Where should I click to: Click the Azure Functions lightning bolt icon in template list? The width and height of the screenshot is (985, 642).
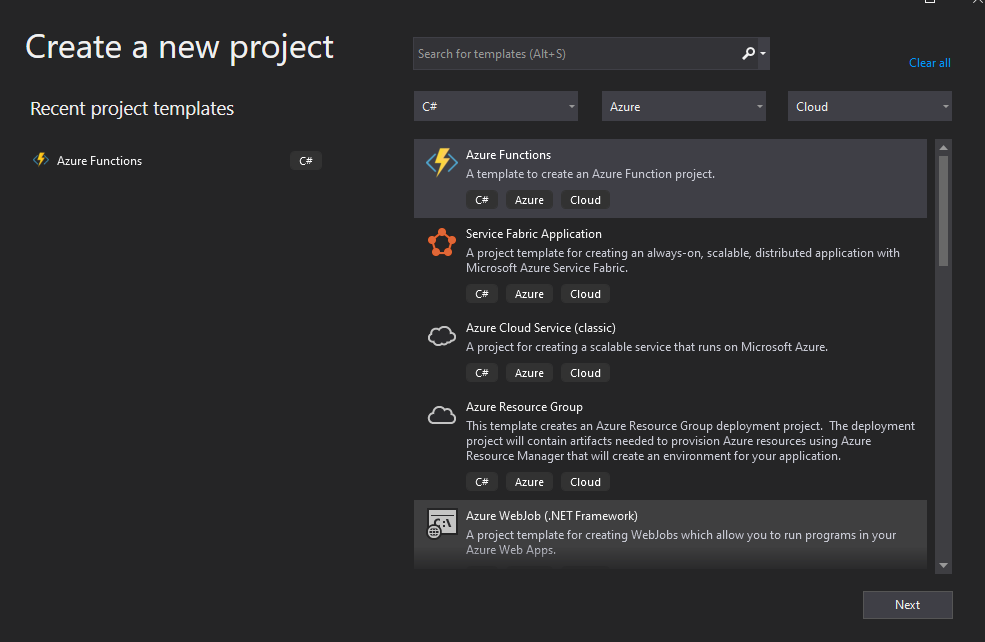442,162
